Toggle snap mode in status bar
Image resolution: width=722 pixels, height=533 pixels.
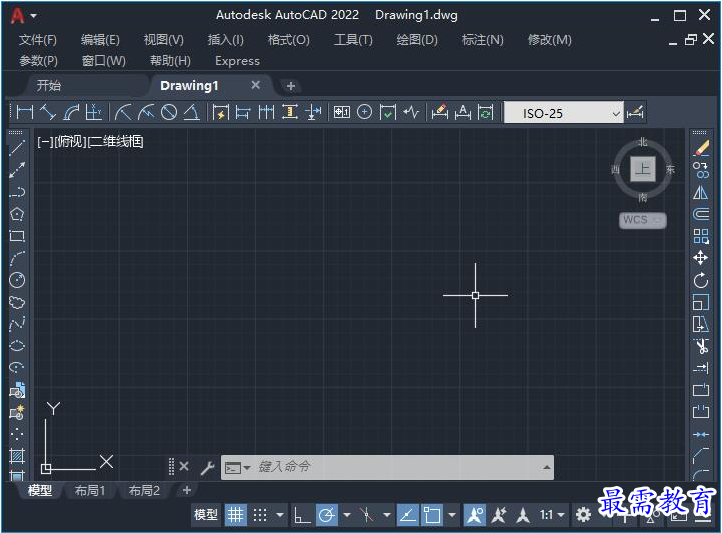pos(260,515)
